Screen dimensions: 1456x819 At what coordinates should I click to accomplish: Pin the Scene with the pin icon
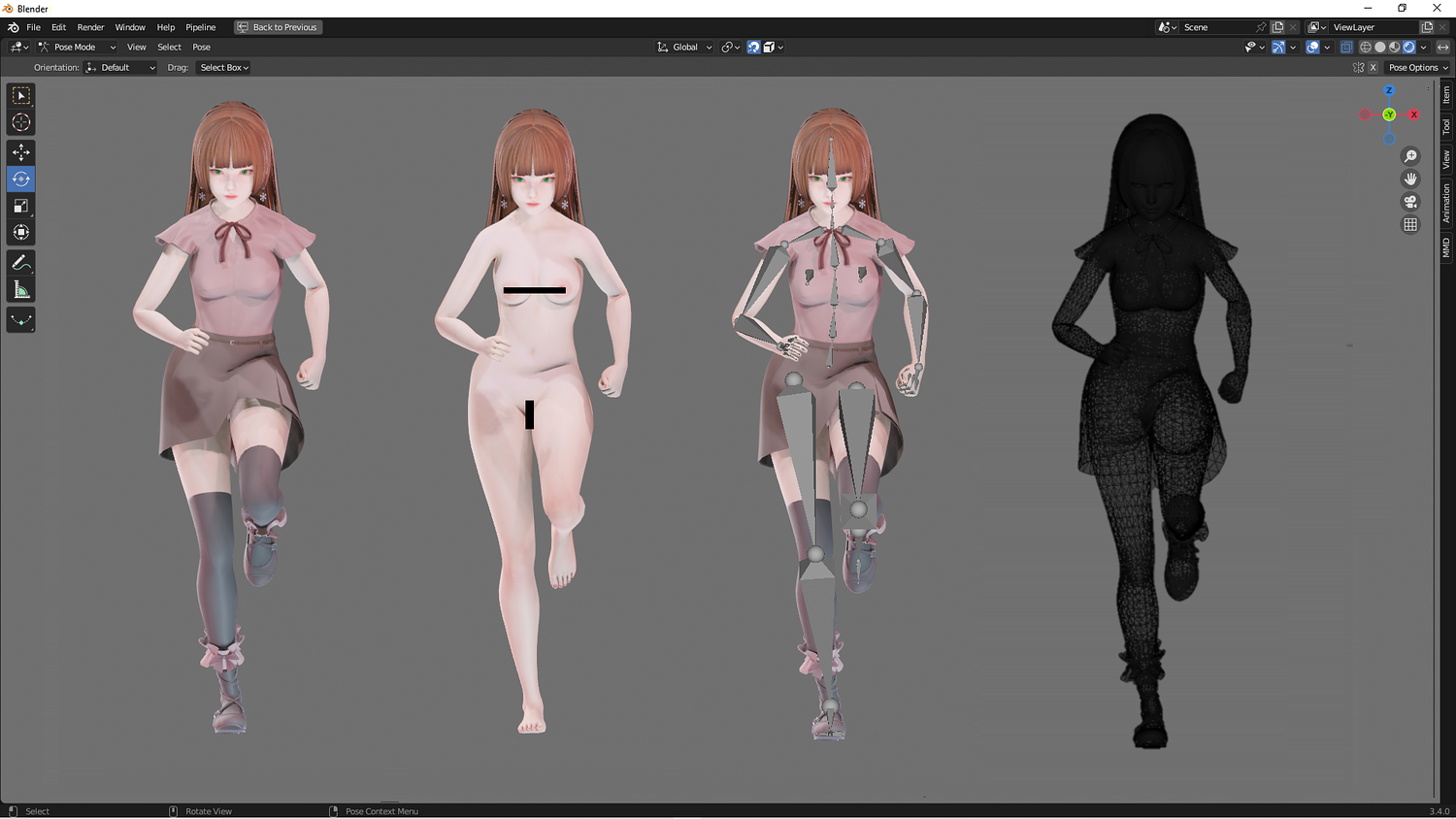(1261, 27)
